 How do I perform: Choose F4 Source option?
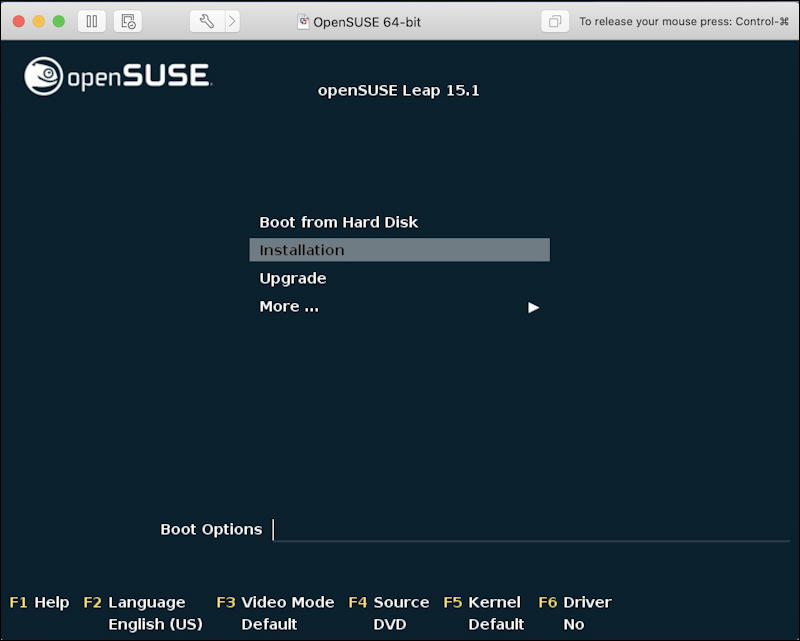pyautogui.click(x=389, y=602)
